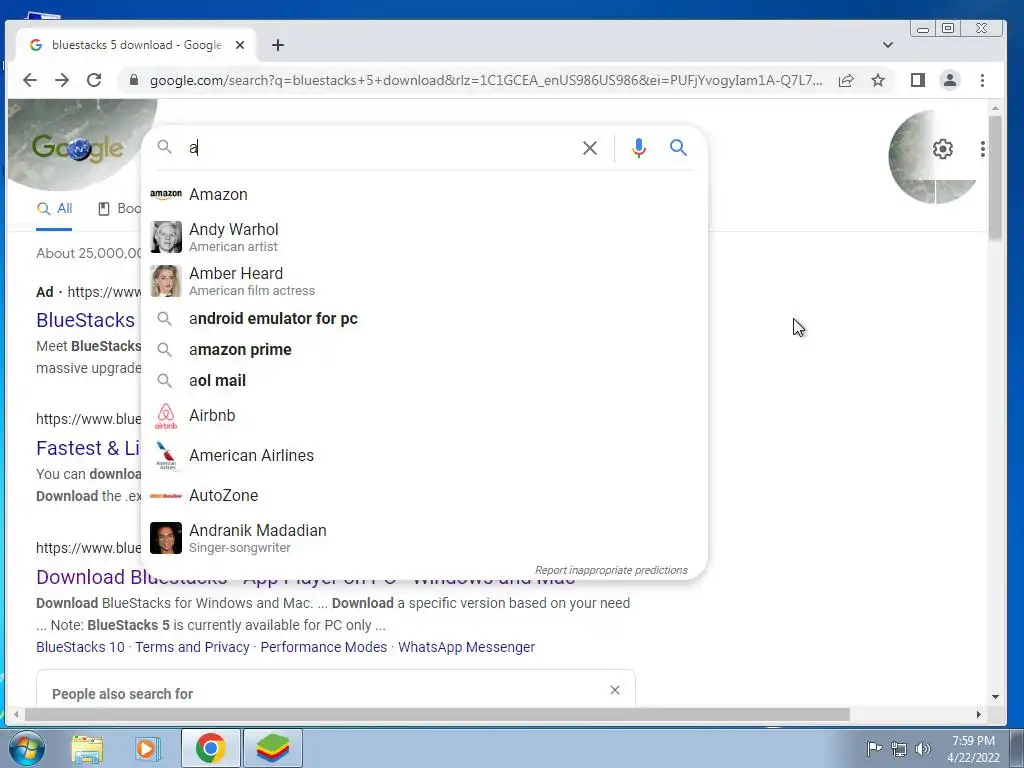Open the Chrome profile avatar

pyautogui.click(x=950, y=80)
